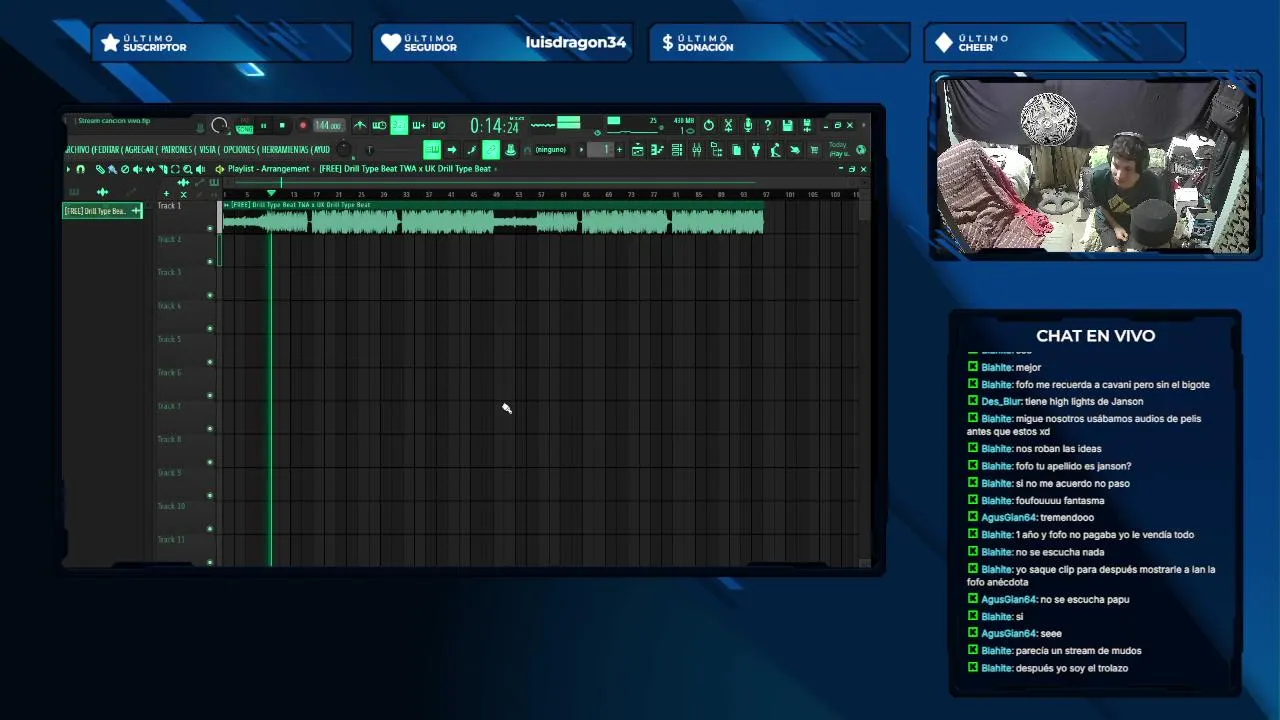
Task: Select [FREE] Drill Type Beat in picker panel
Action: [102, 211]
